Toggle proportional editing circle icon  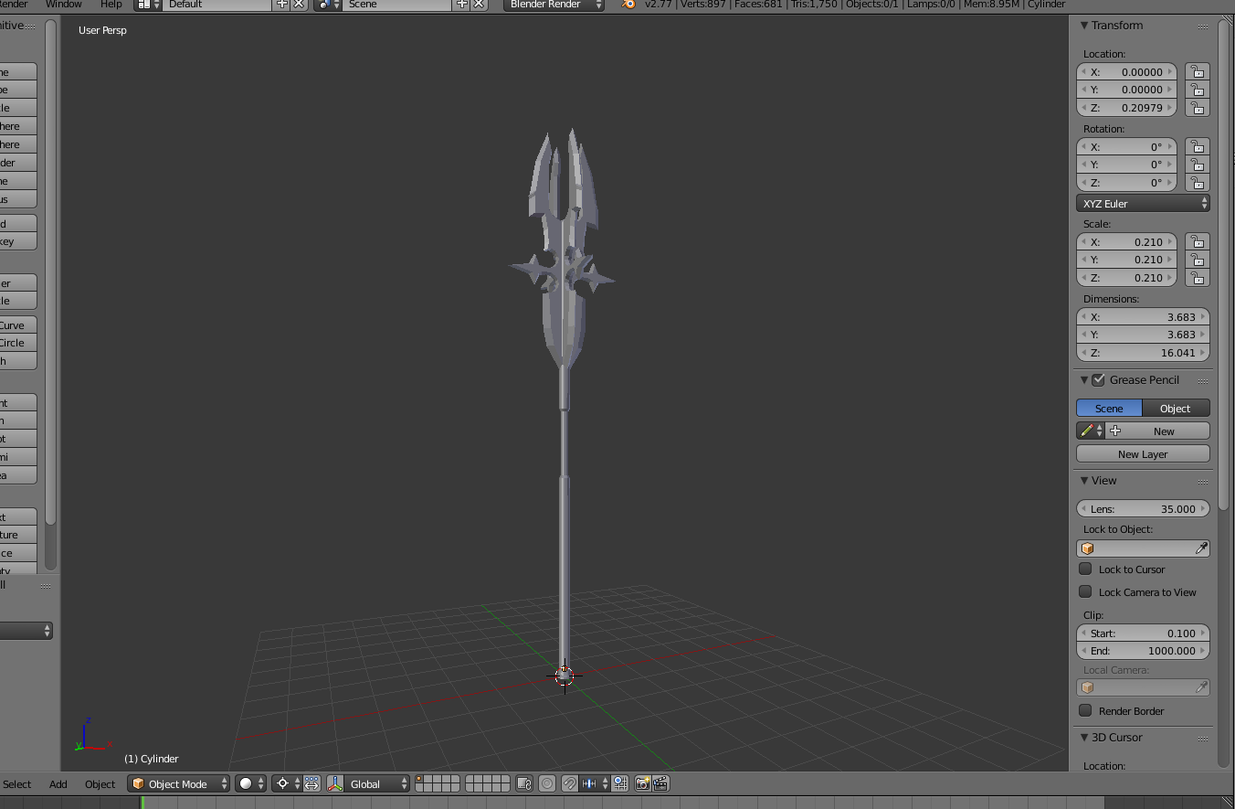(x=547, y=784)
